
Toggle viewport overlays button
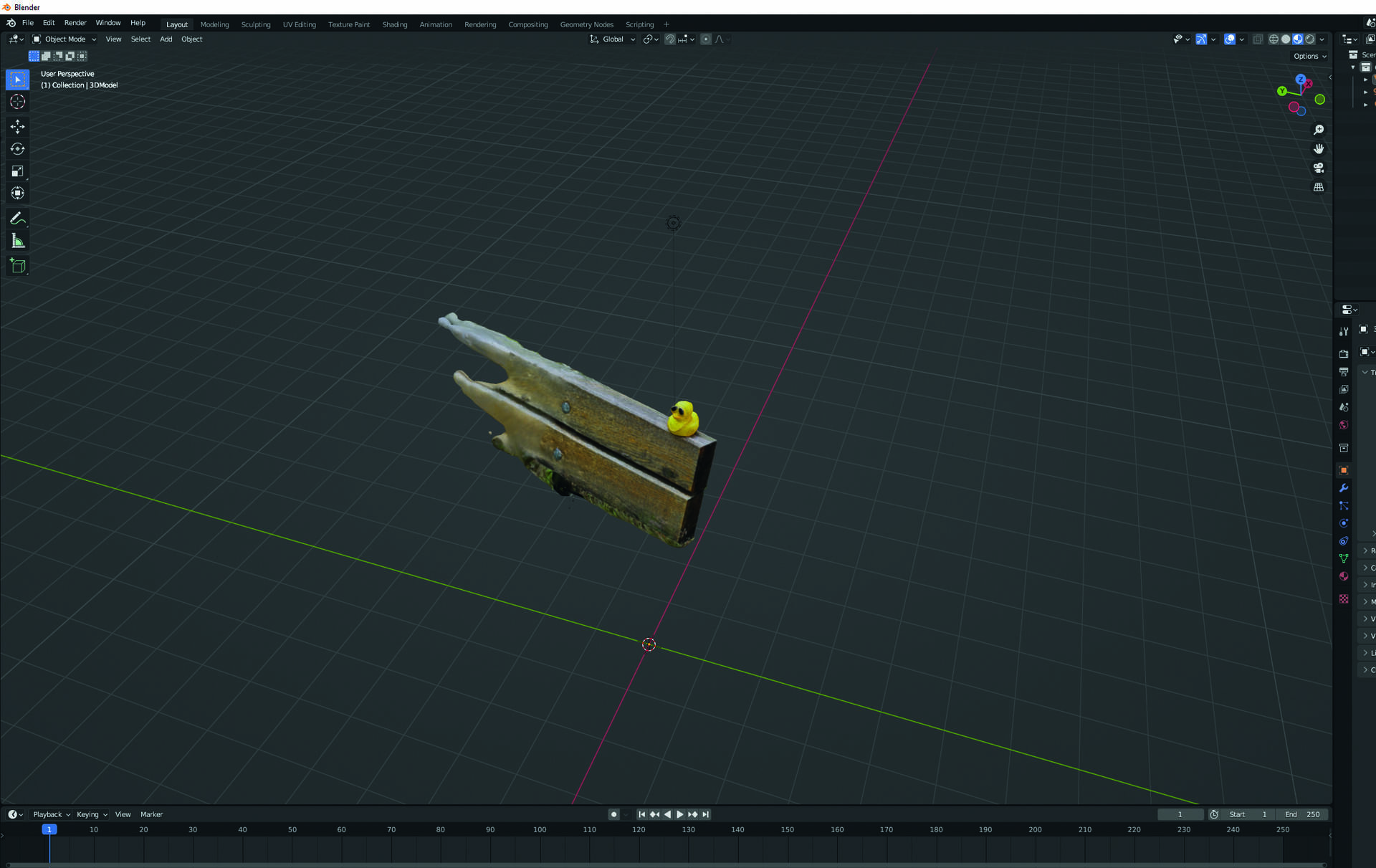[x=1229, y=39]
